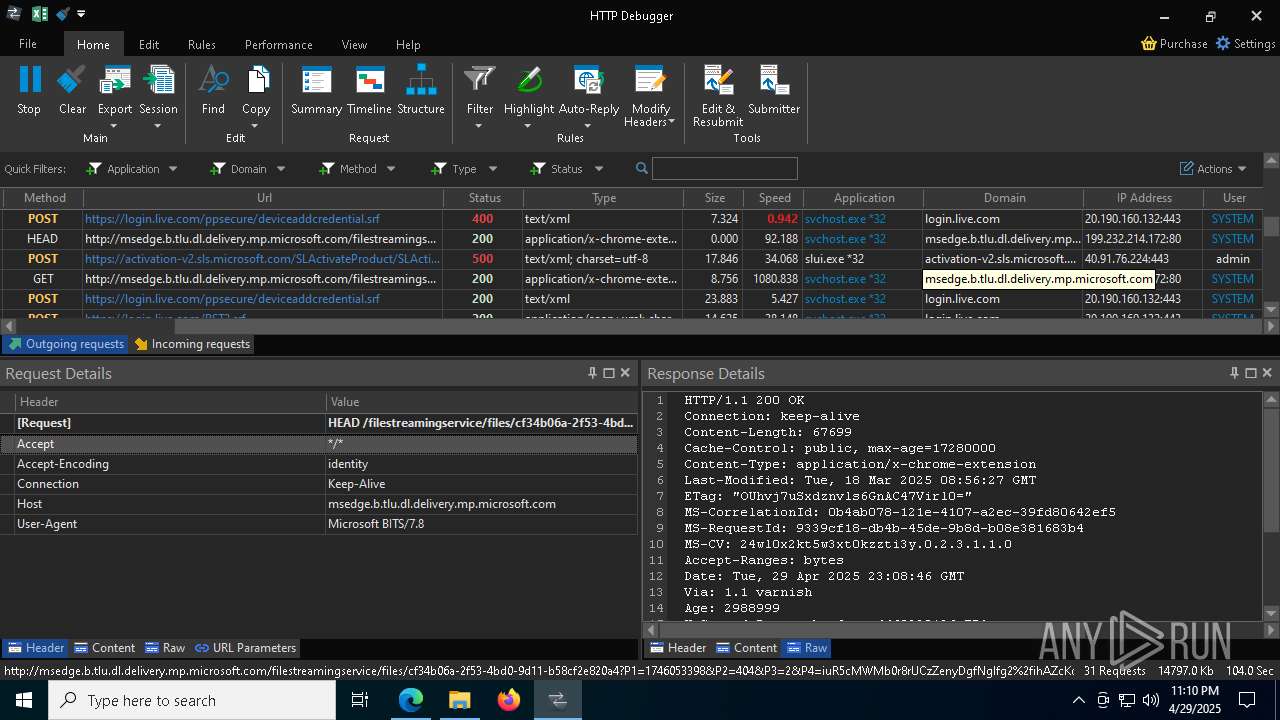The width and height of the screenshot is (1280, 720).
Task: Maximize the Request Details panel
Action: (608, 373)
